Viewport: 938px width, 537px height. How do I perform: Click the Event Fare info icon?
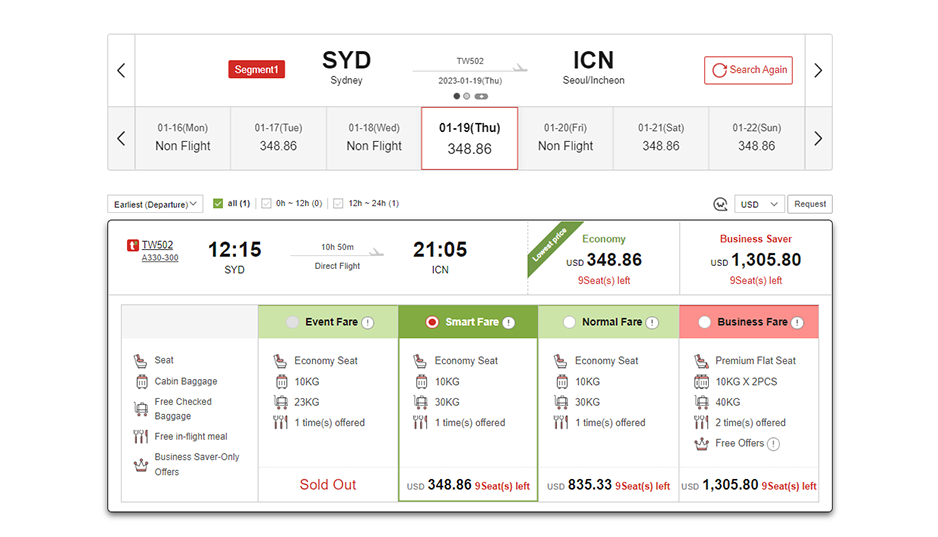pos(368,323)
